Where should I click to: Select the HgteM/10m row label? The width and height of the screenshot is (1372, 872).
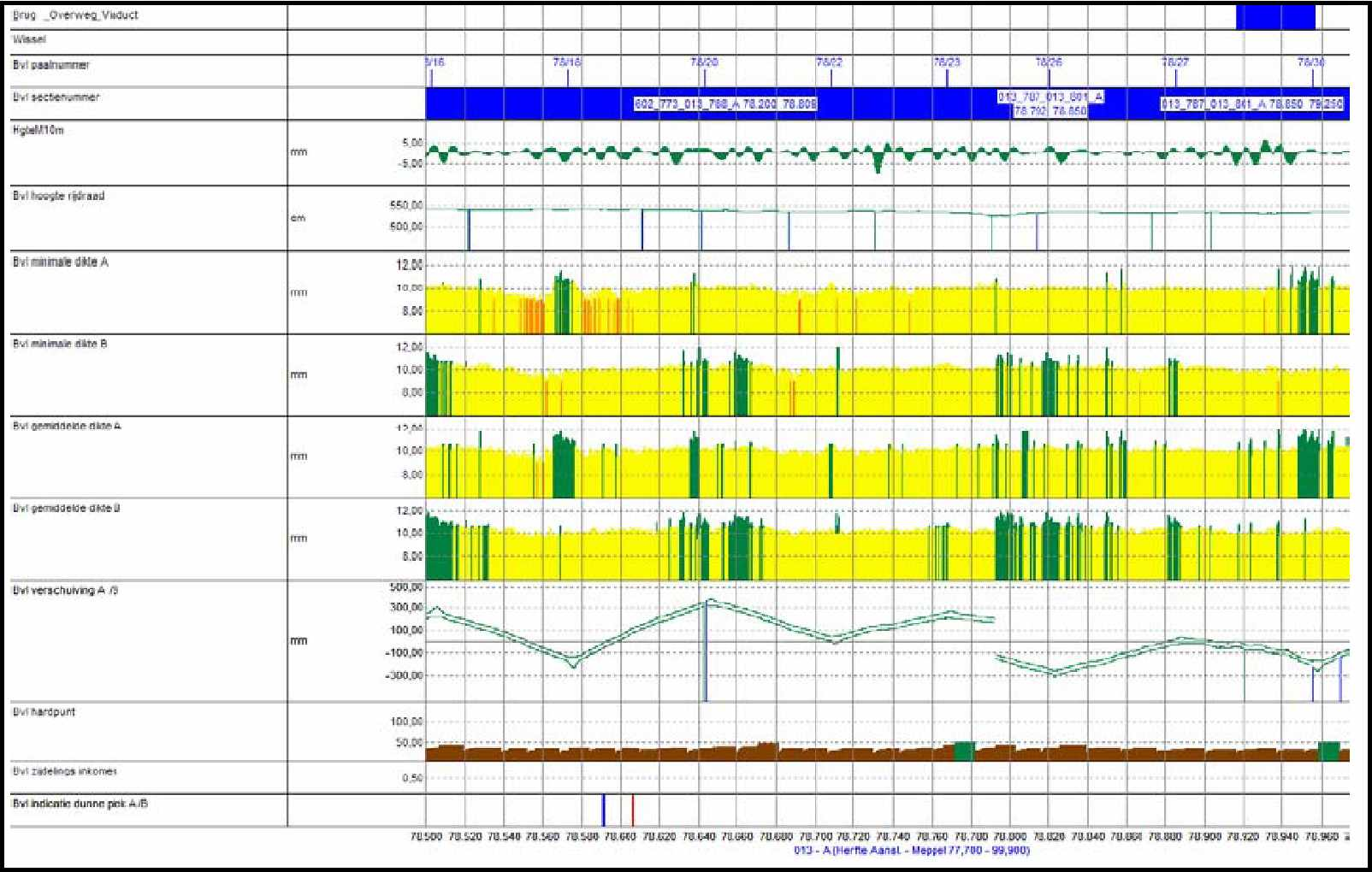pyautogui.click(x=38, y=131)
